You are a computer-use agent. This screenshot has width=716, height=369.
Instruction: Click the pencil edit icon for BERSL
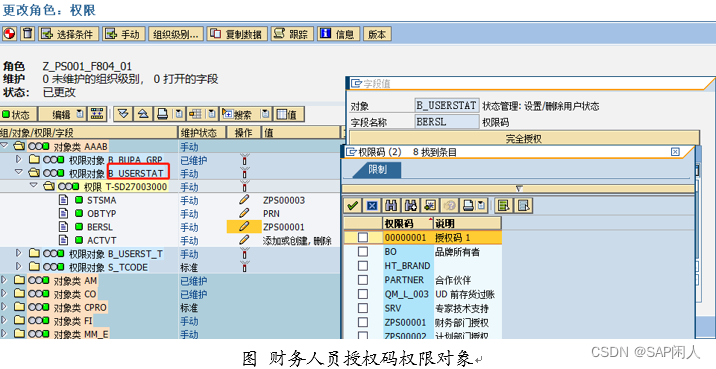(244, 227)
